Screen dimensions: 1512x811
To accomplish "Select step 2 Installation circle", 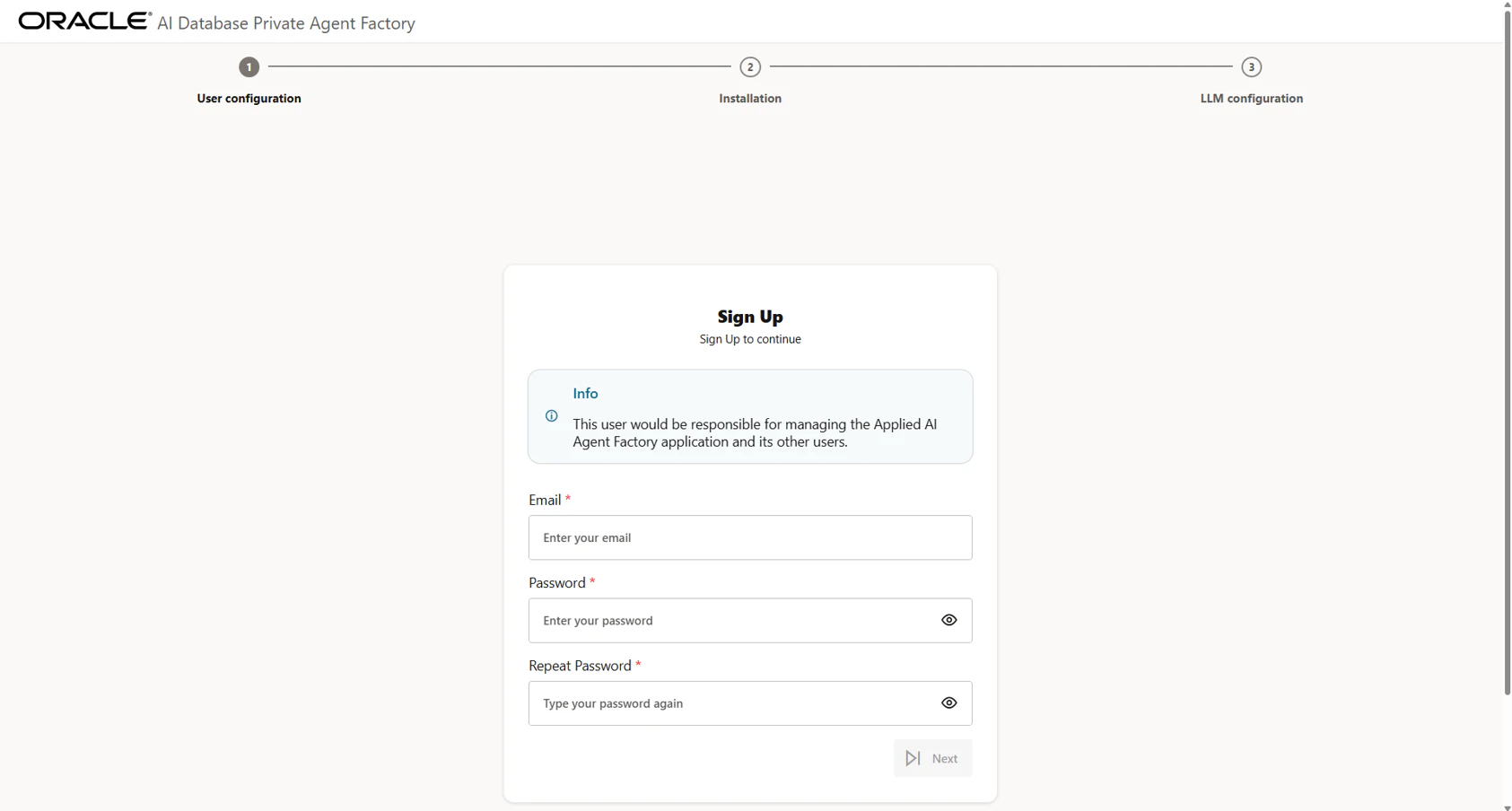I will (x=750, y=67).
